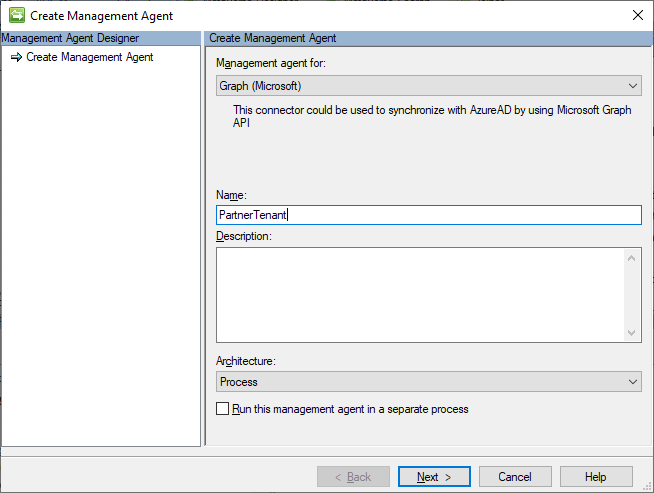The width and height of the screenshot is (654, 493).
Task: Click Description scrollbar down arrow
Action: pos(632,333)
